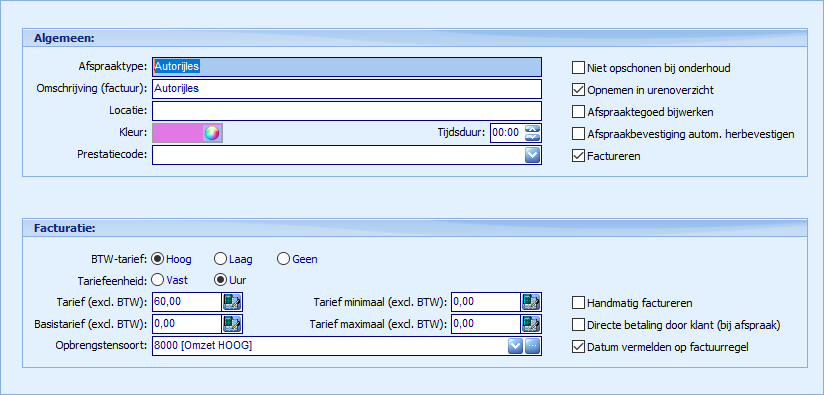Click the Basistarief (excl. BTW) value field
This screenshot has width=824, height=395.
click(x=187, y=324)
